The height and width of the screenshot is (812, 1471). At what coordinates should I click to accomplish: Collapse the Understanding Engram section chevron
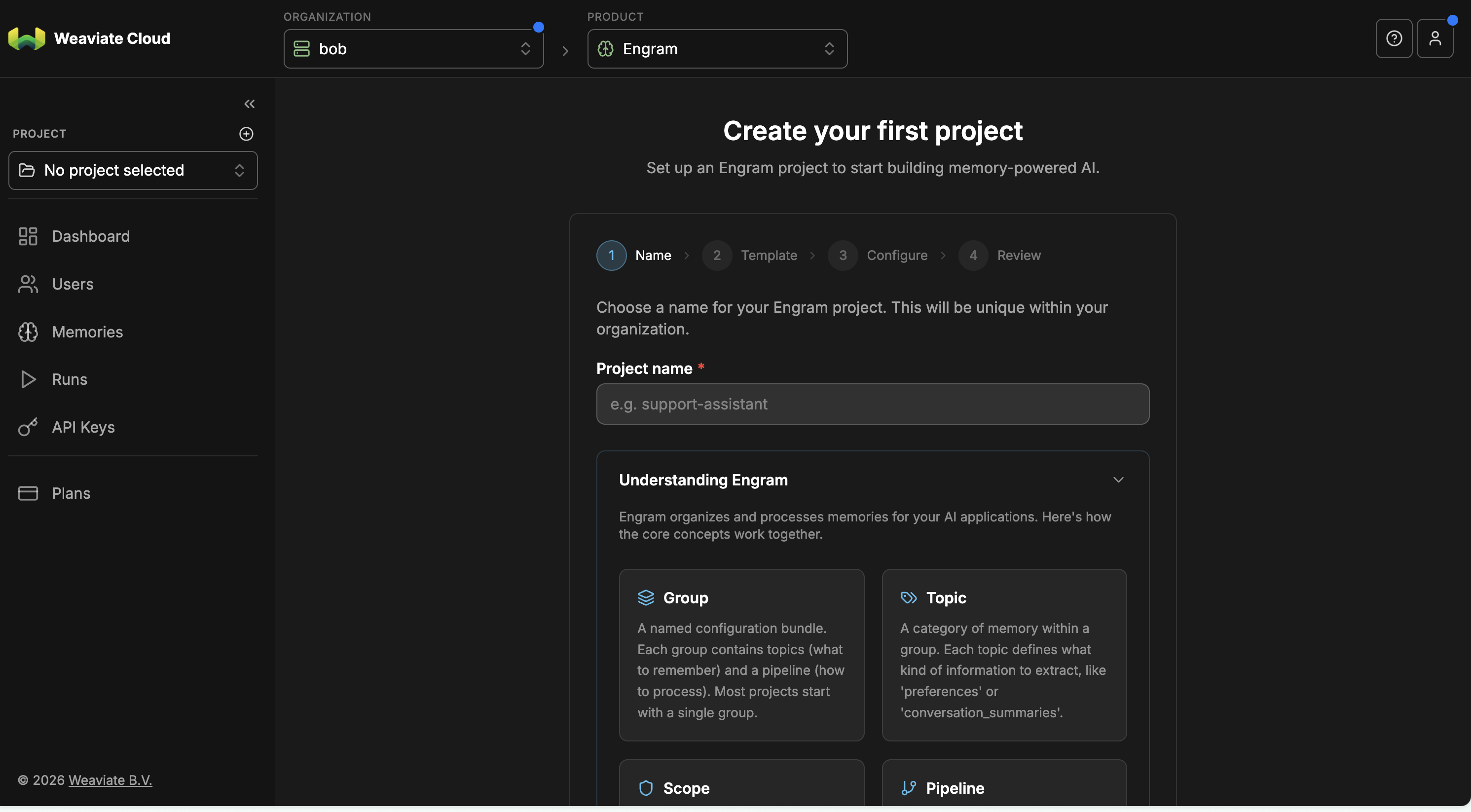coord(1118,480)
